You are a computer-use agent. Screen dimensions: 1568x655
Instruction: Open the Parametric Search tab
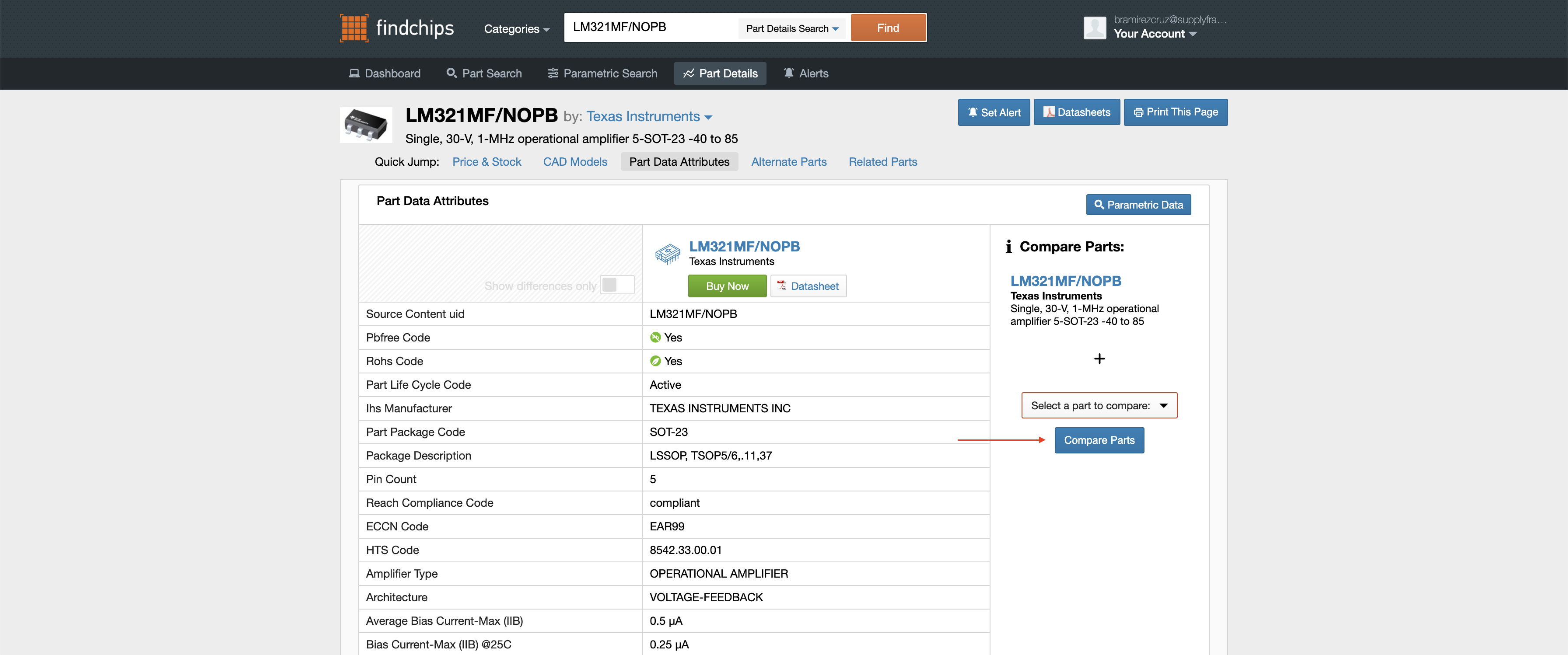click(x=602, y=73)
